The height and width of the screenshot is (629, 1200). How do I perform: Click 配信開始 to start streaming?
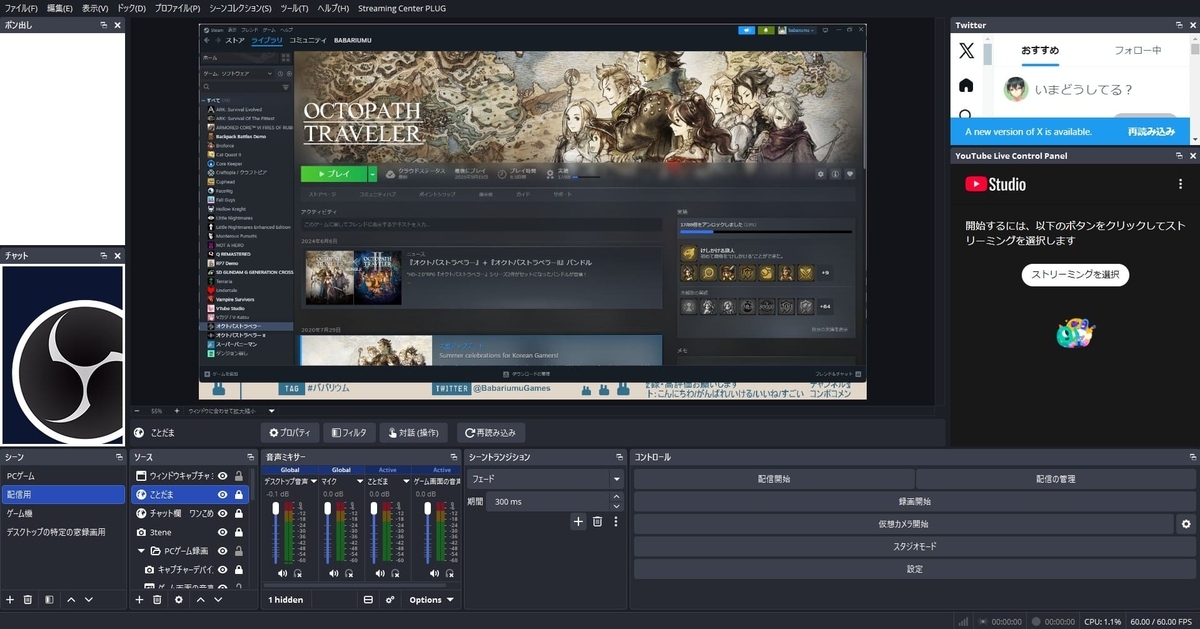pos(773,479)
